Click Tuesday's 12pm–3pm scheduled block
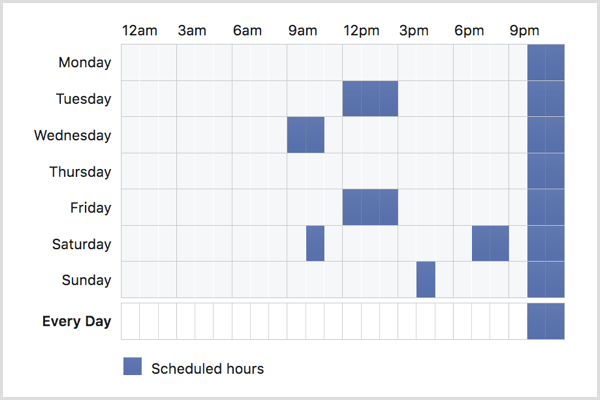The height and width of the screenshot is (400, 600). click(x=370, y=99)
